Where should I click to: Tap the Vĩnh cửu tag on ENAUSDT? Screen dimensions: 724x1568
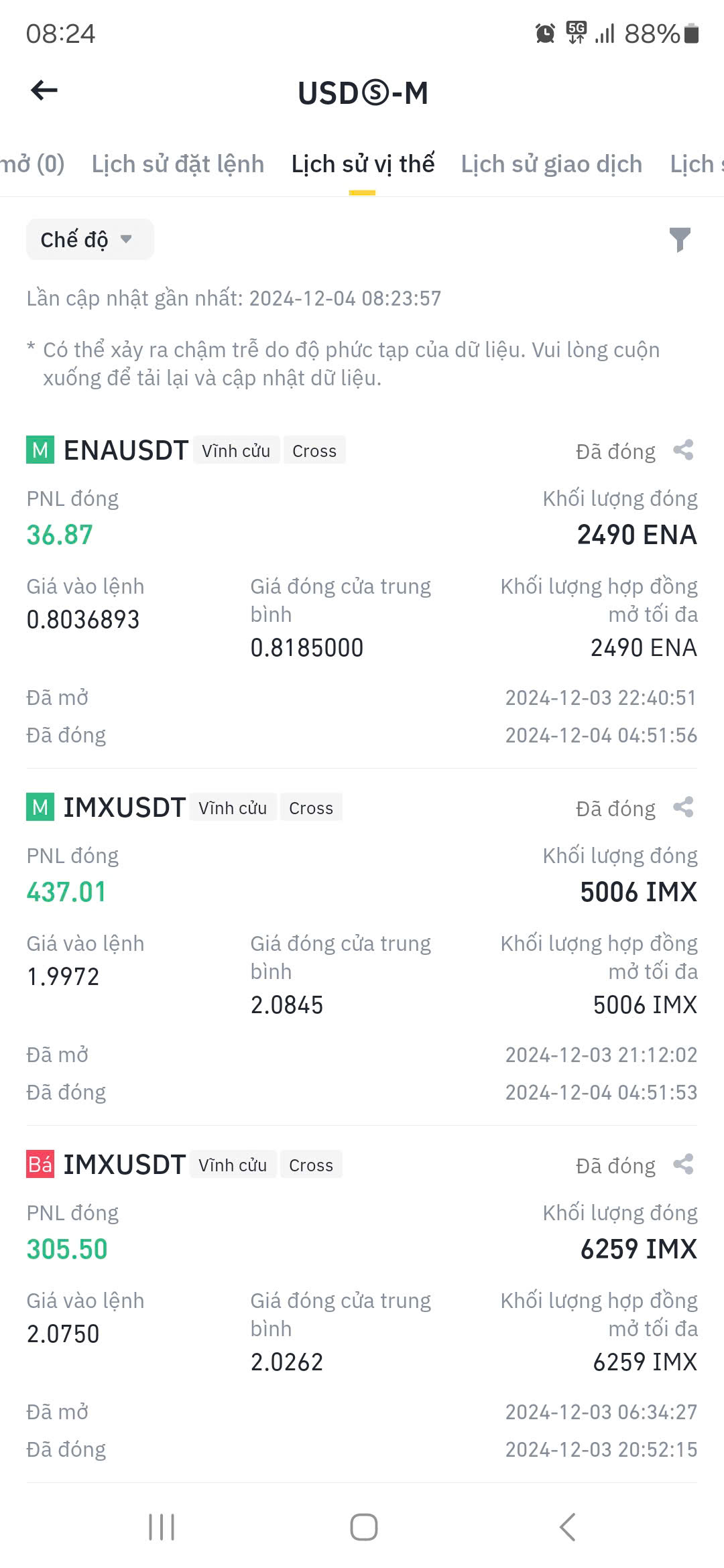pyautogui.click(x=236, y=451)
